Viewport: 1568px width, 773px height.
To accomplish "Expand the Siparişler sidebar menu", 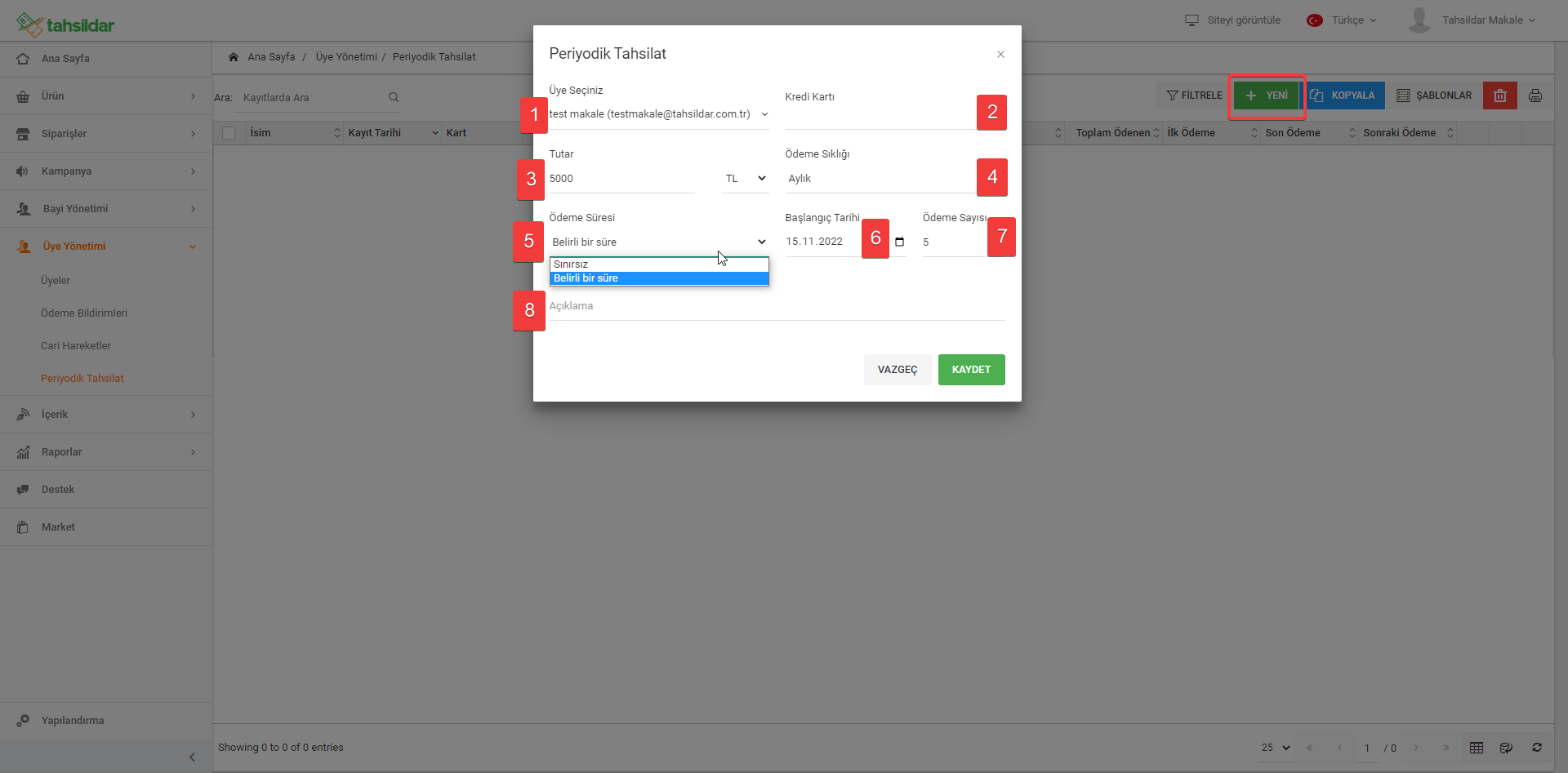I will 106,134.
